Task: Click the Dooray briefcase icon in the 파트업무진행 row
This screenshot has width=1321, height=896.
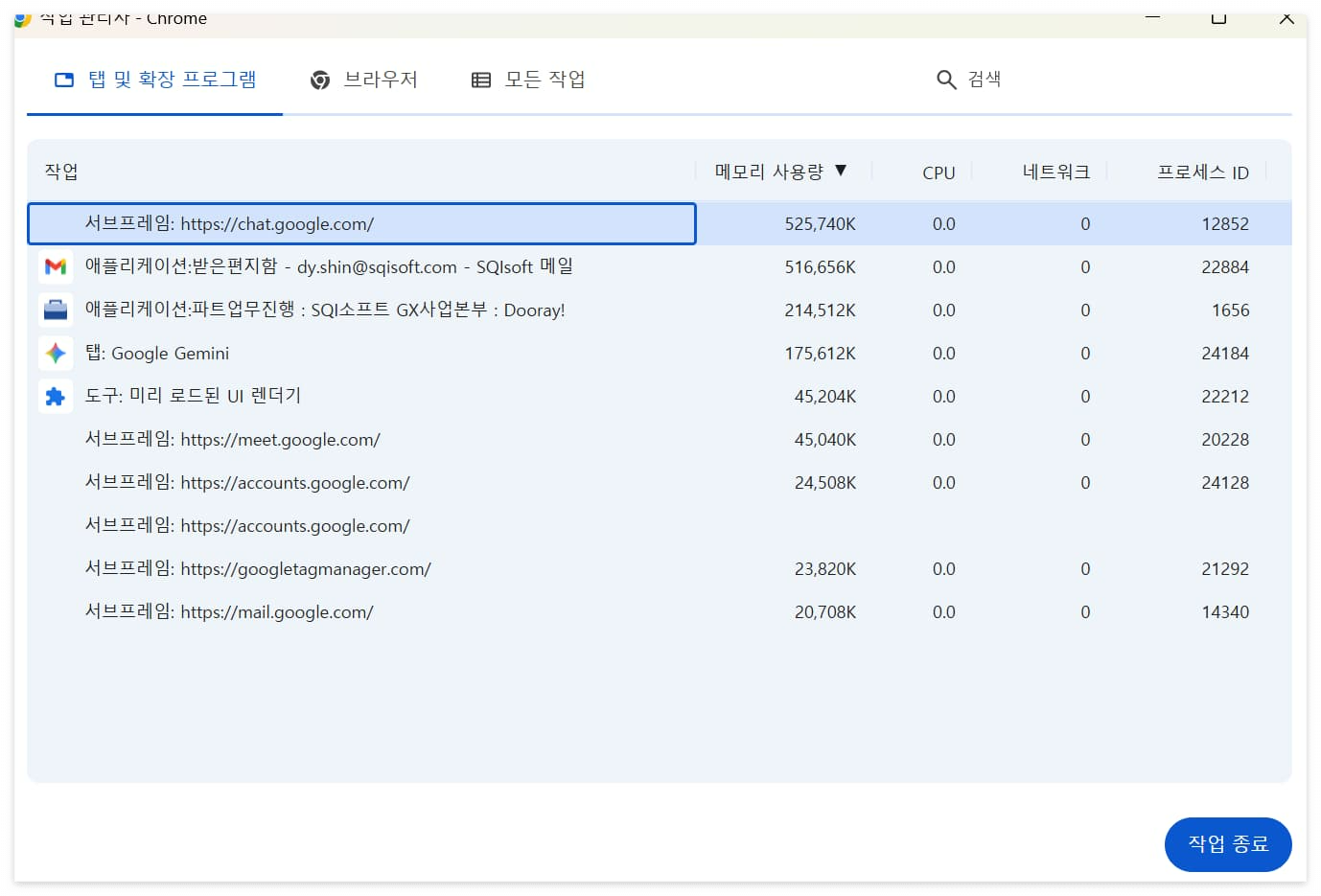Action: point(56,310)
